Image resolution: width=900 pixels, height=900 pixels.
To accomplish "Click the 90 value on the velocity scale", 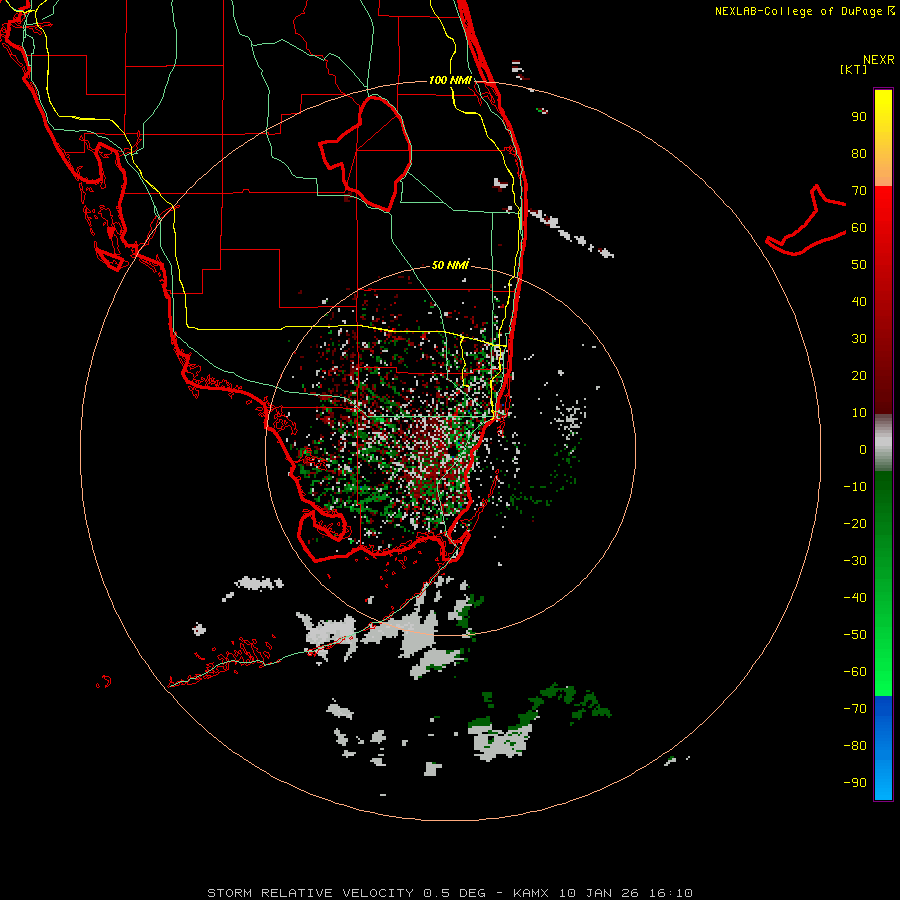I will tap(859, 117).
